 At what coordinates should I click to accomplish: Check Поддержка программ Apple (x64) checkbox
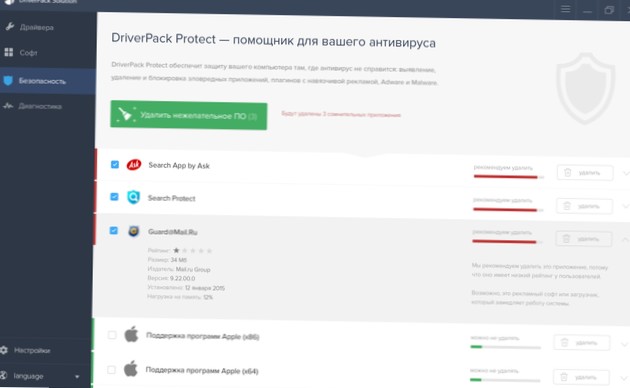tap(111, 370)
